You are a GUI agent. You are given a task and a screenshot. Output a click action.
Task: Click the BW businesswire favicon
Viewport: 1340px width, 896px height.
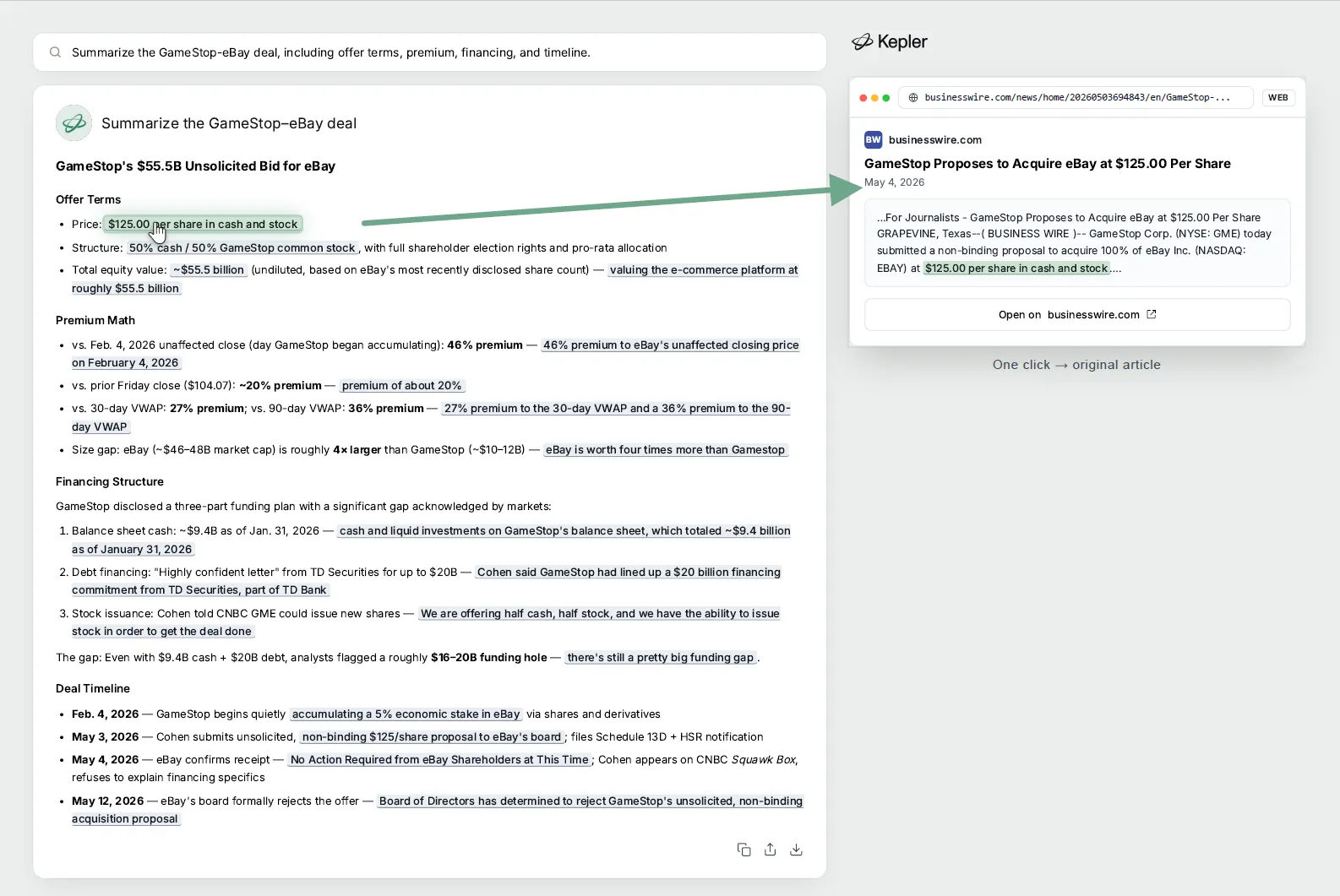[x=874, y=140]
